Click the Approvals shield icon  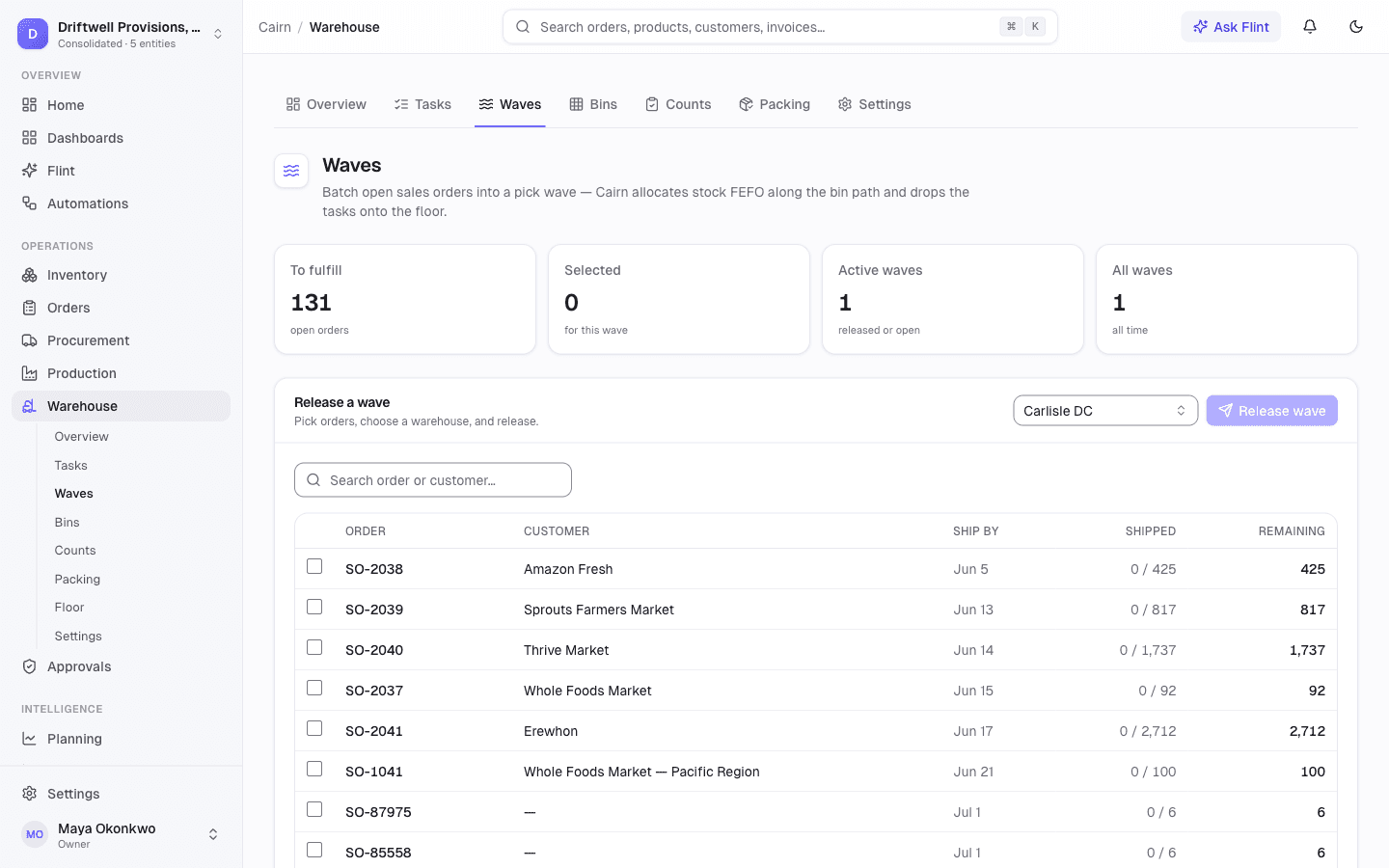pos(30,666)
